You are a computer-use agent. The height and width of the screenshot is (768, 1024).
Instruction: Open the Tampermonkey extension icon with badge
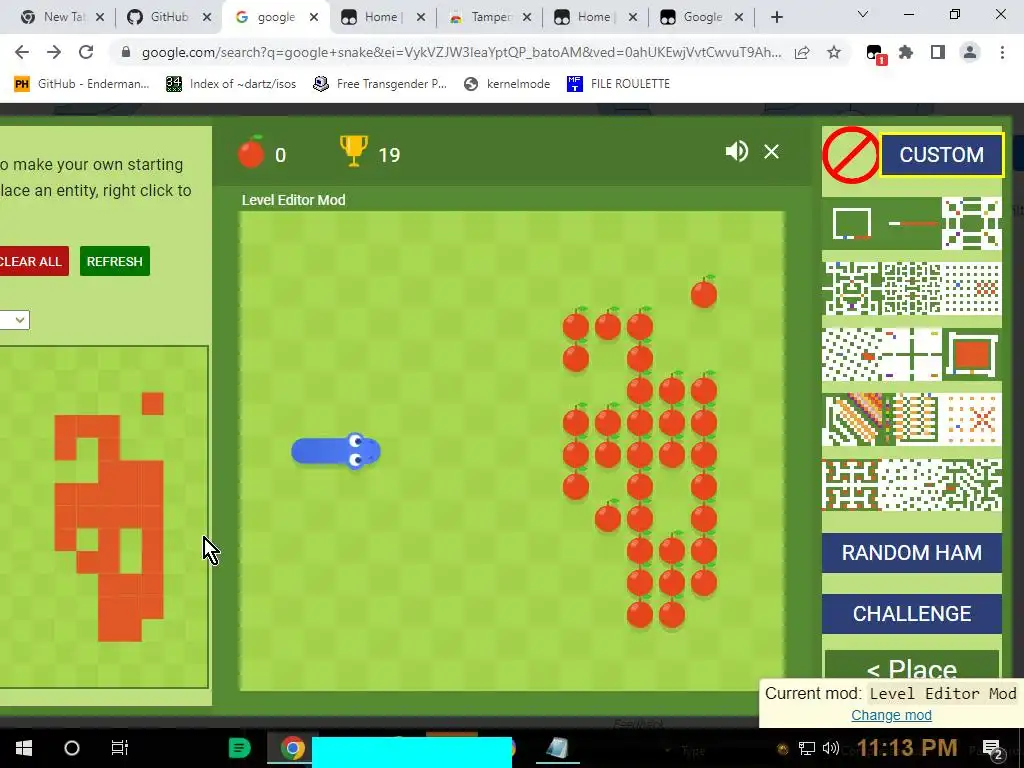(875, 54)
